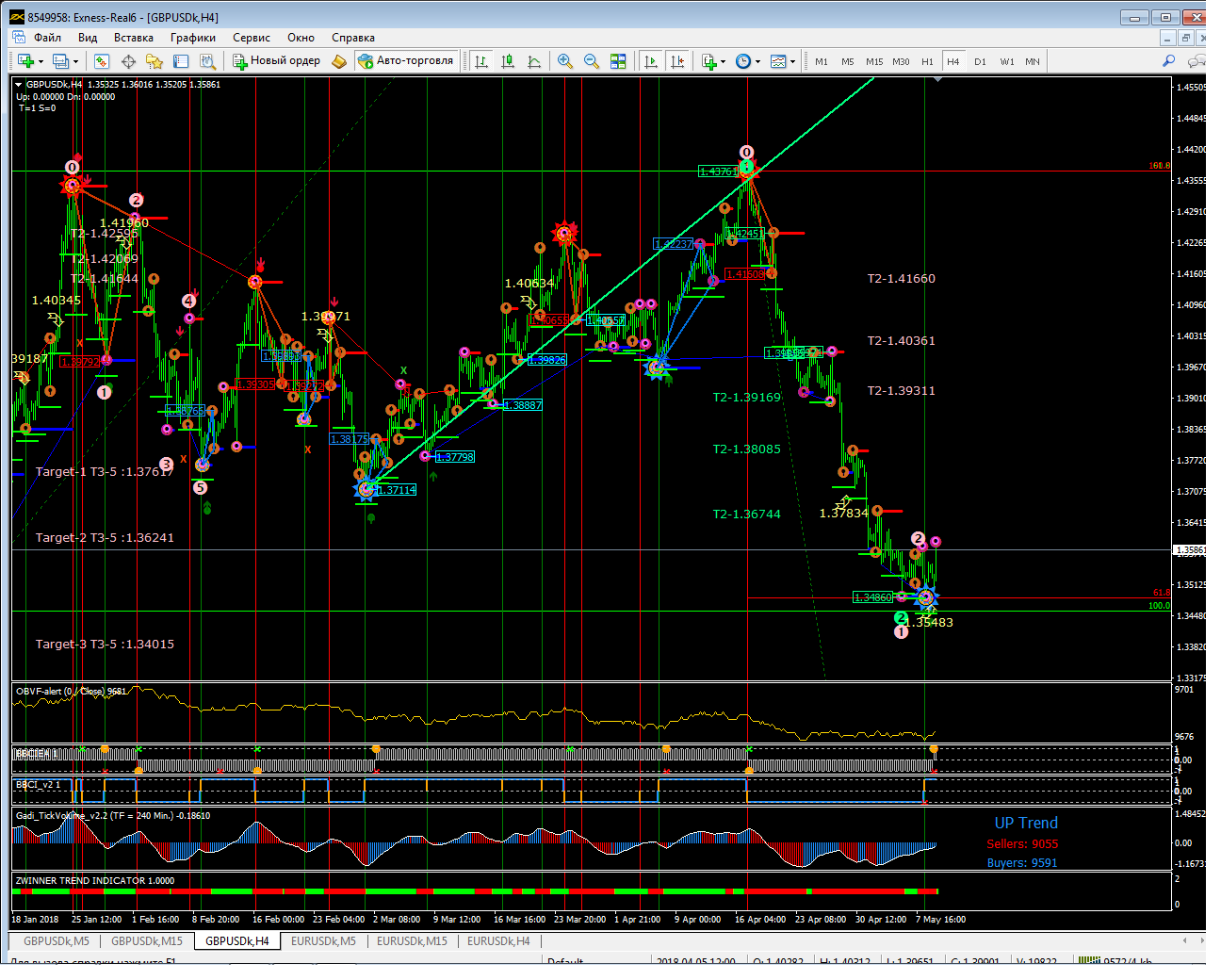1221x980 pixels.
Task: Enable chart auto scroll
Action: coord(651,61)
